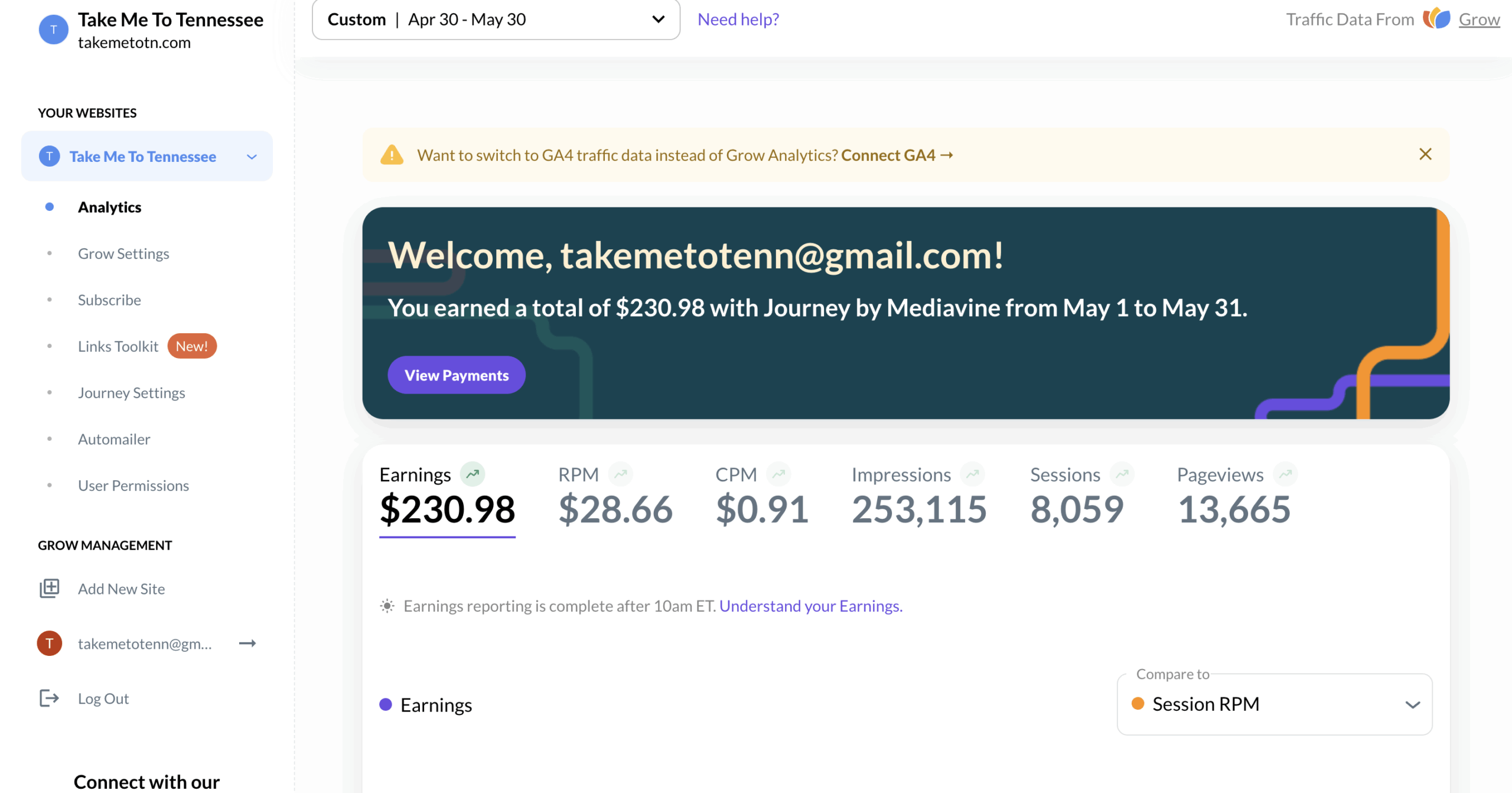Click the orange Session RPM color dot
Screen dimensions: 1512x793
coord(1138,704)
